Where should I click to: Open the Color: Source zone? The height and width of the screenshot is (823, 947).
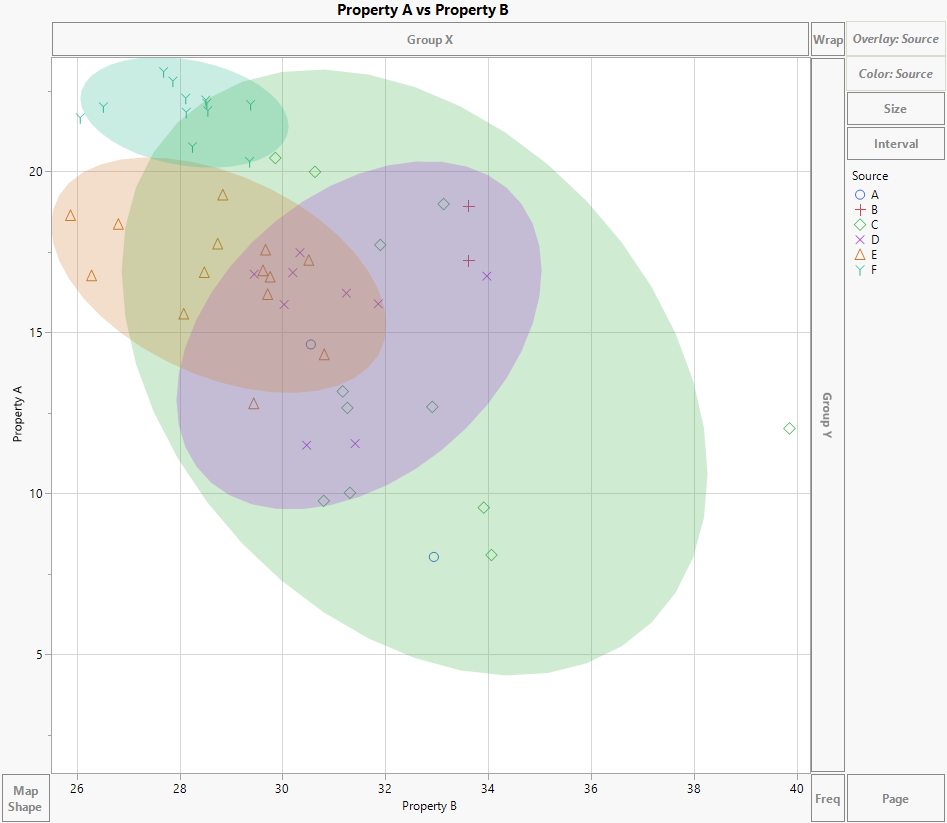(895, 73)
